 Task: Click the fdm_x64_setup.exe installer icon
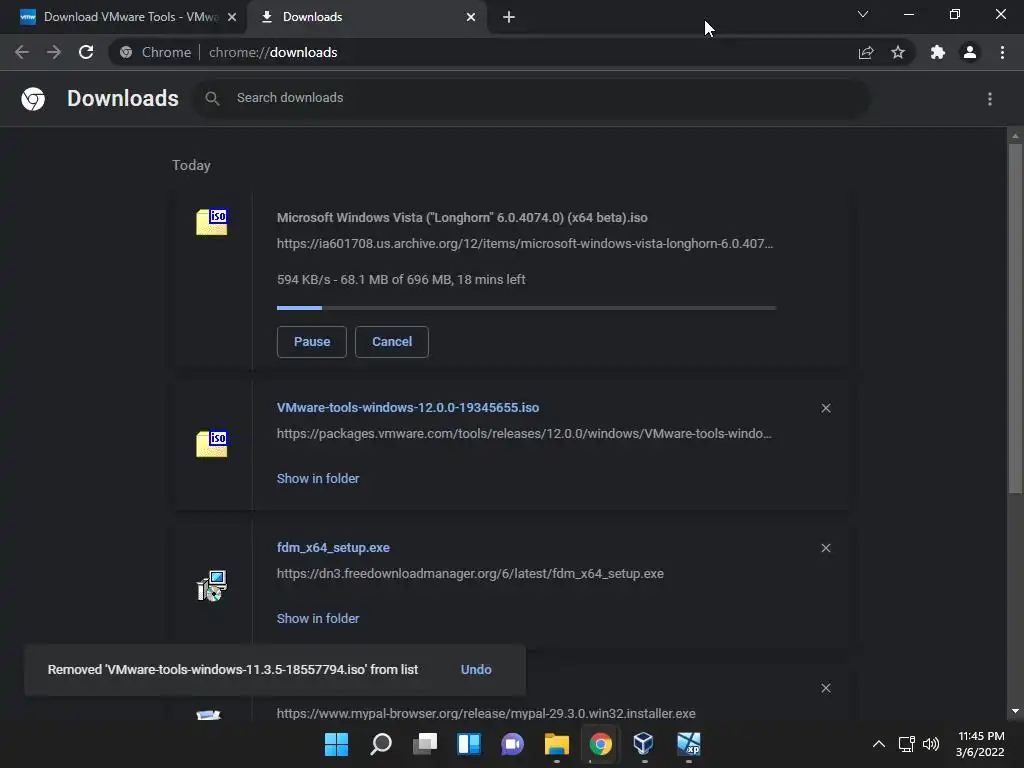pyautogui.click(x=212, y=586)
